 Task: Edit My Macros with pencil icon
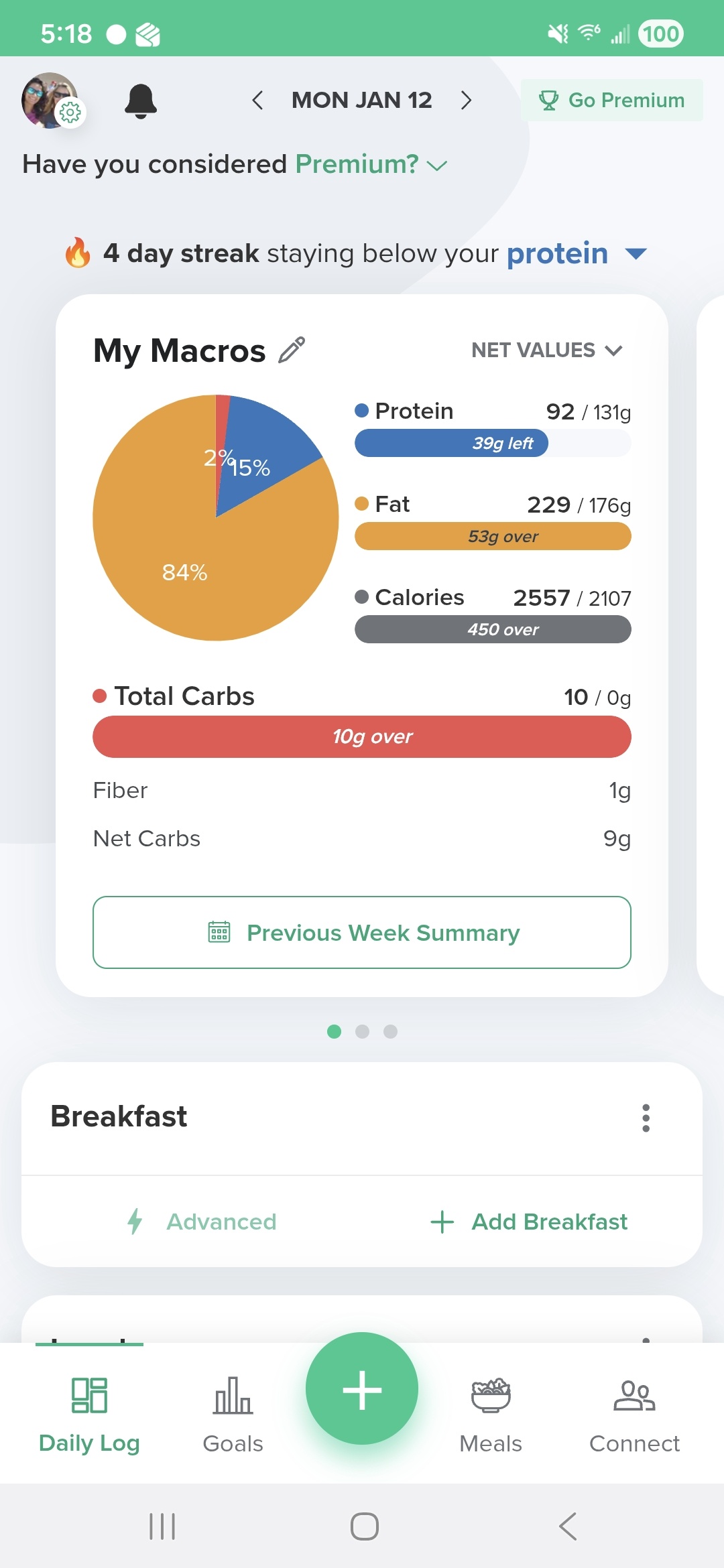292,350
